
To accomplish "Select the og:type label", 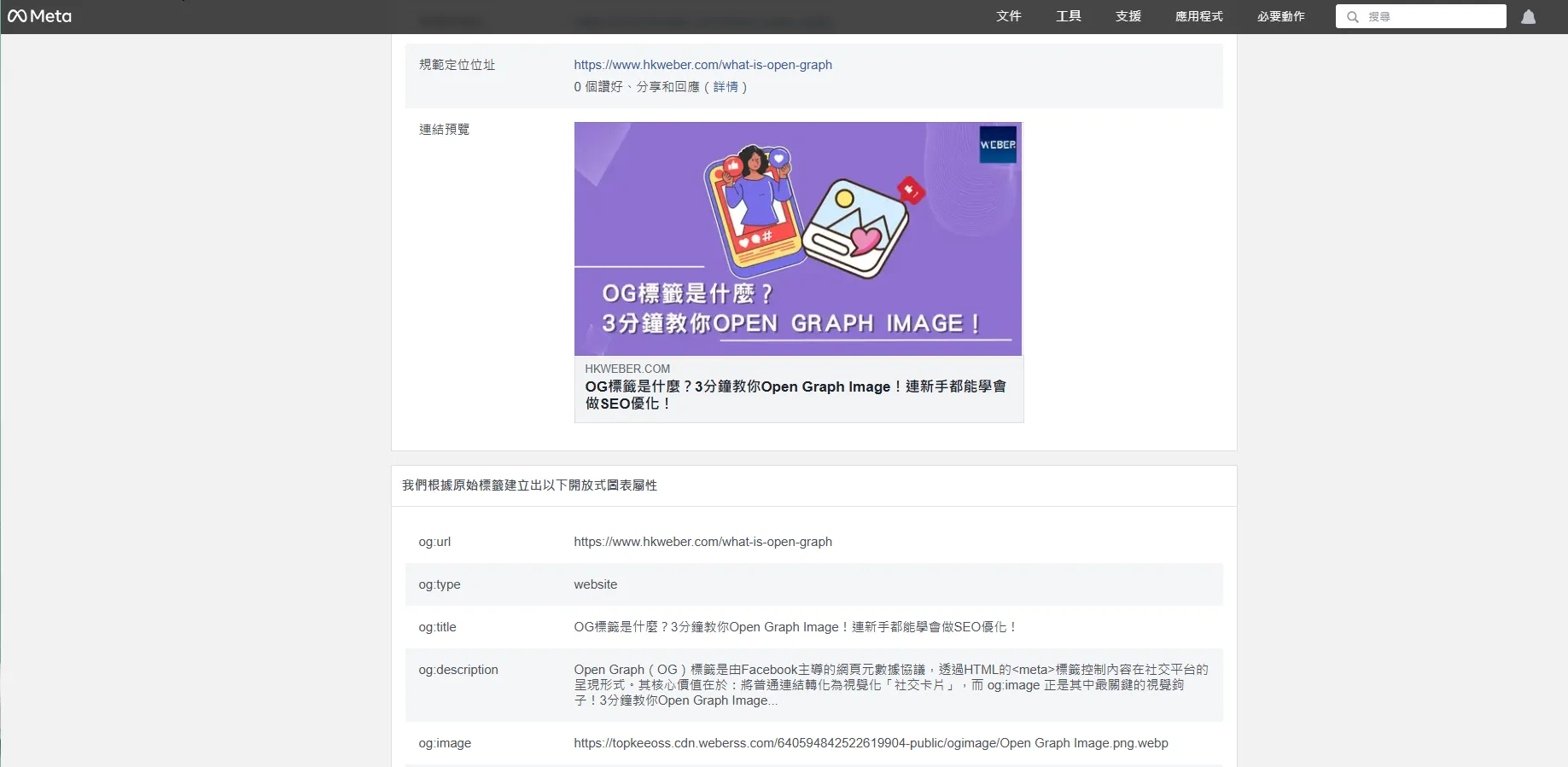I will (x=440, y=584).
